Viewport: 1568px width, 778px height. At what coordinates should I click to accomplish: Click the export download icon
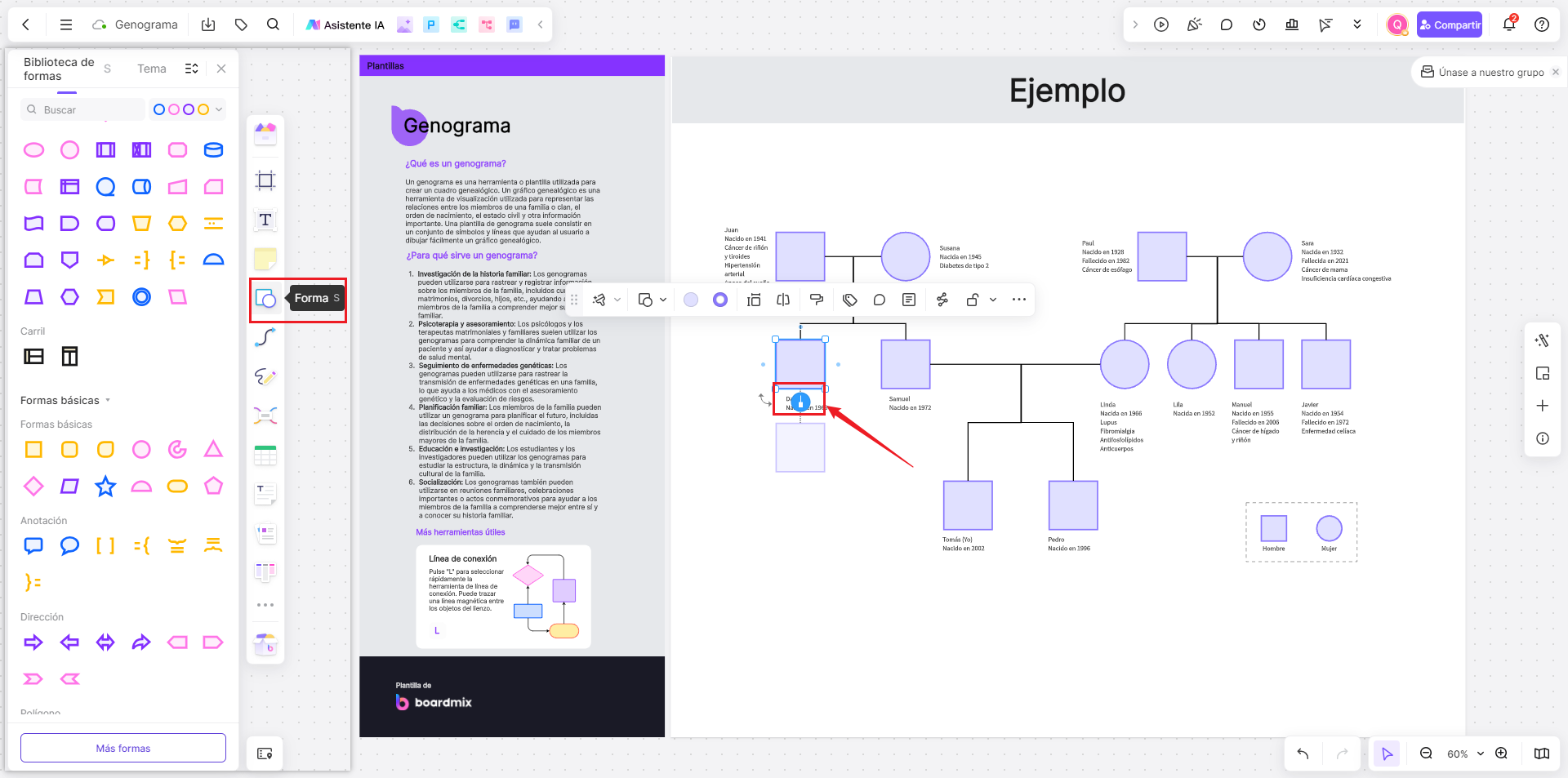pos(208,24)
